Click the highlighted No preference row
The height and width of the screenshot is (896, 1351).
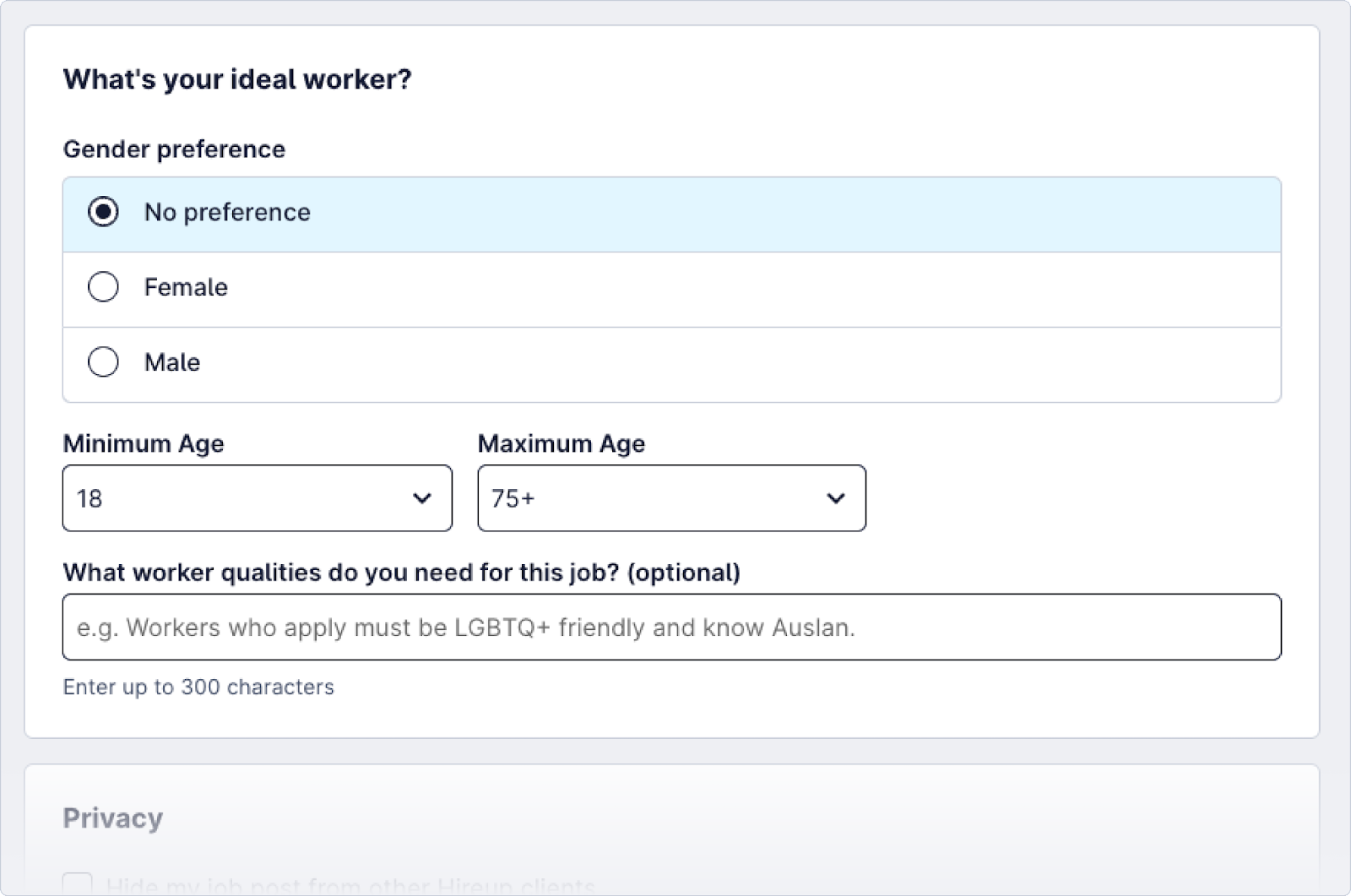pyautogui.click(x=507, y=213)
